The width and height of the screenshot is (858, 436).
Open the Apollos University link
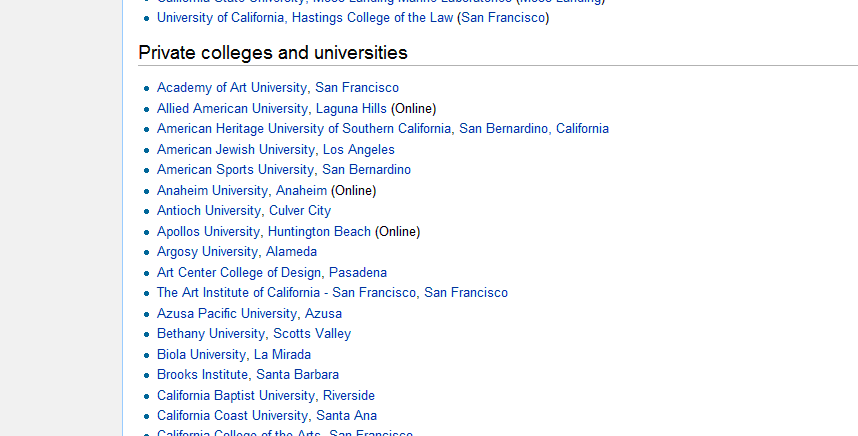[x=208, y=232]
